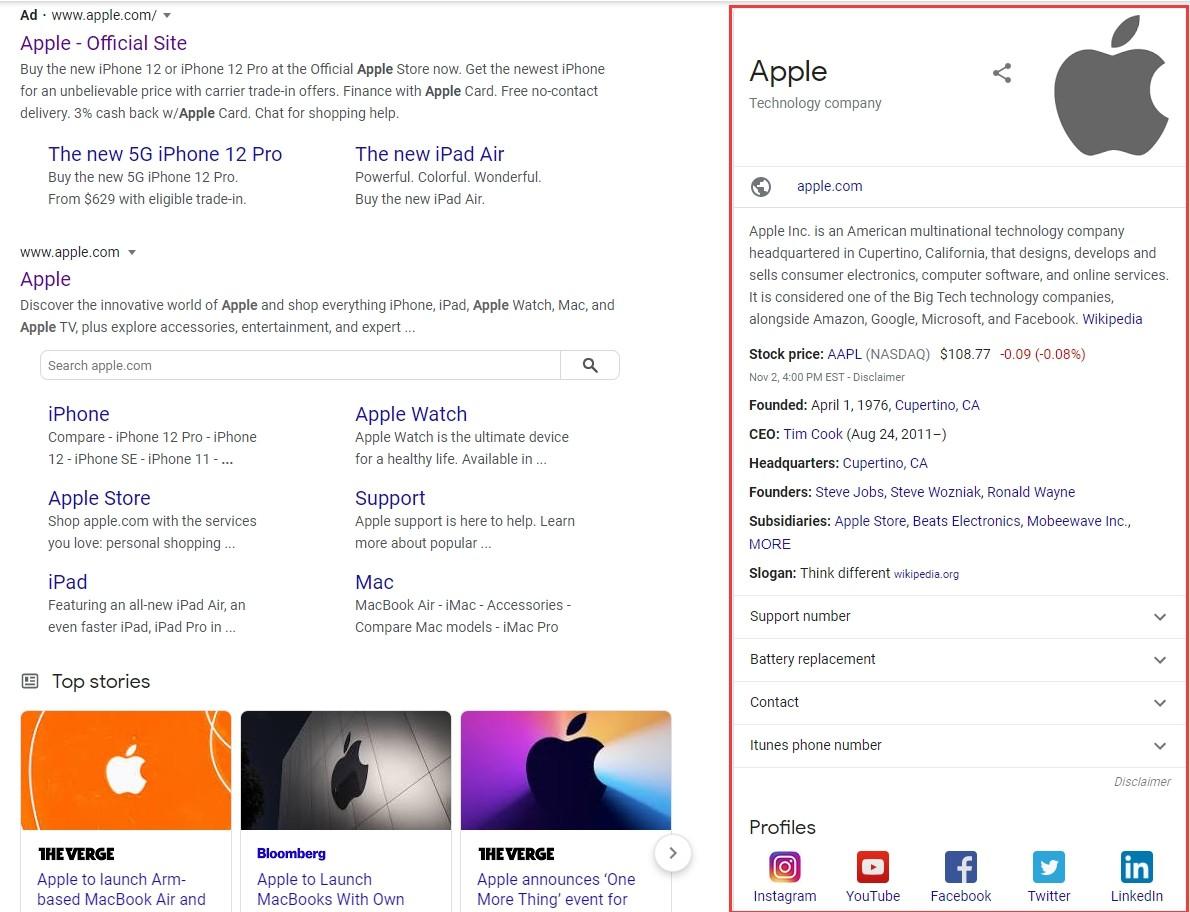Expand the Itunes phone number section
Image resolution: width=1190 pixels, height=912 pixels.
(x=959, y=745)
